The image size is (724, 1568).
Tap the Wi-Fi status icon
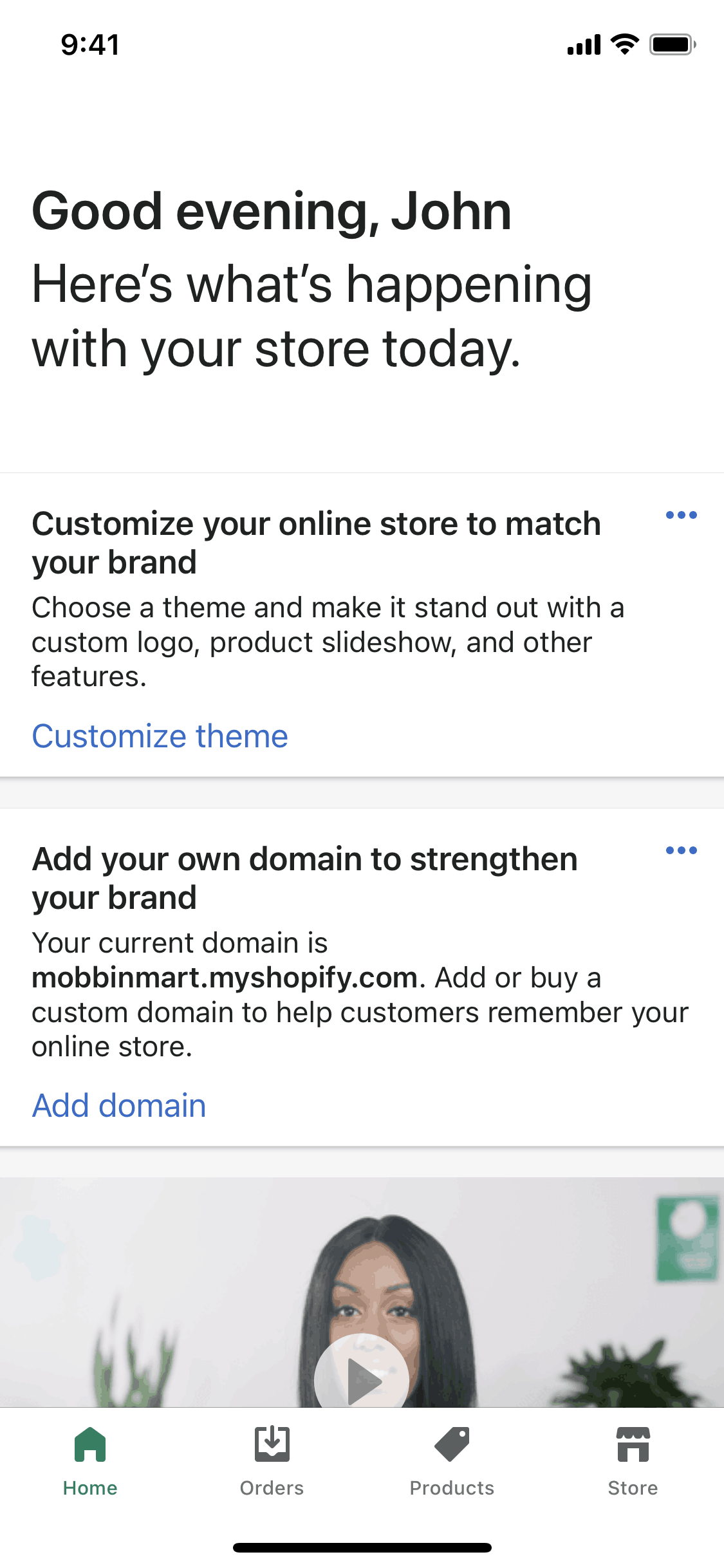624,44
